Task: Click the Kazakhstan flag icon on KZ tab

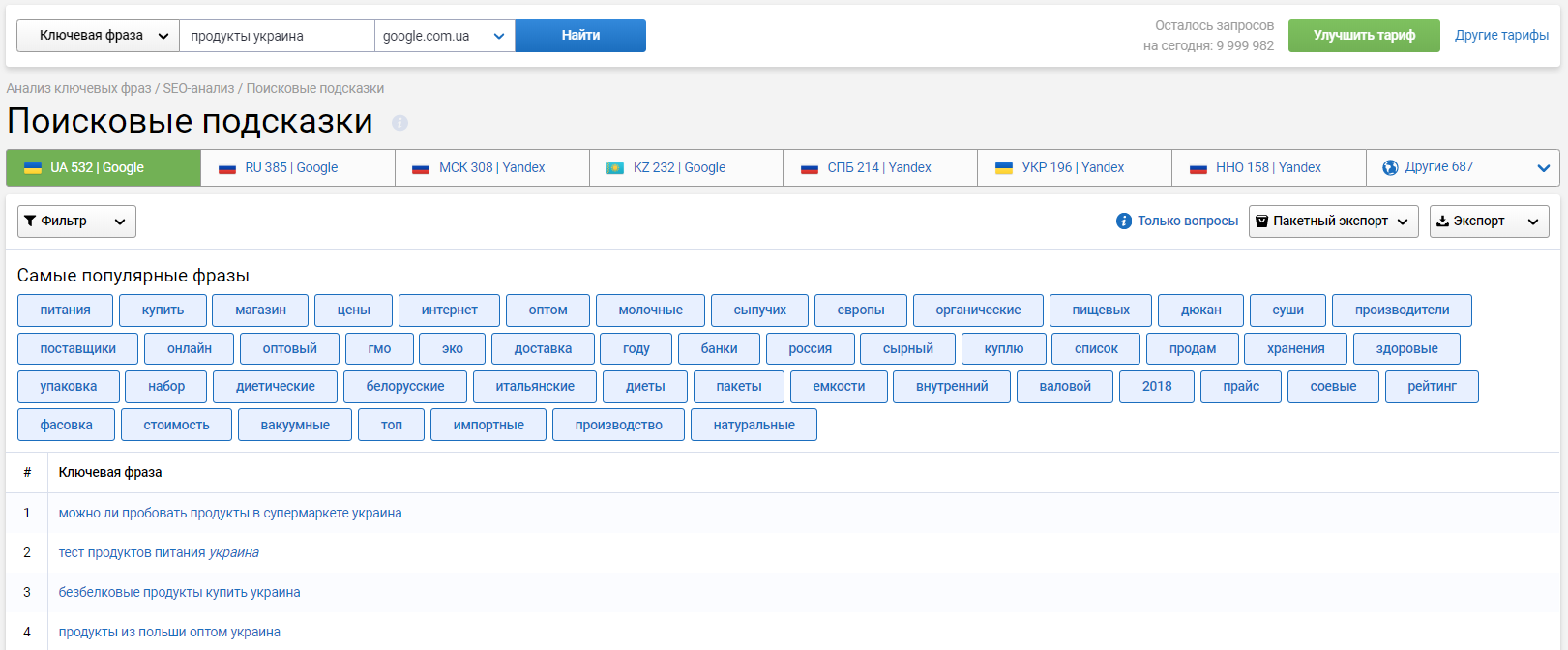Action: (614, 168)
